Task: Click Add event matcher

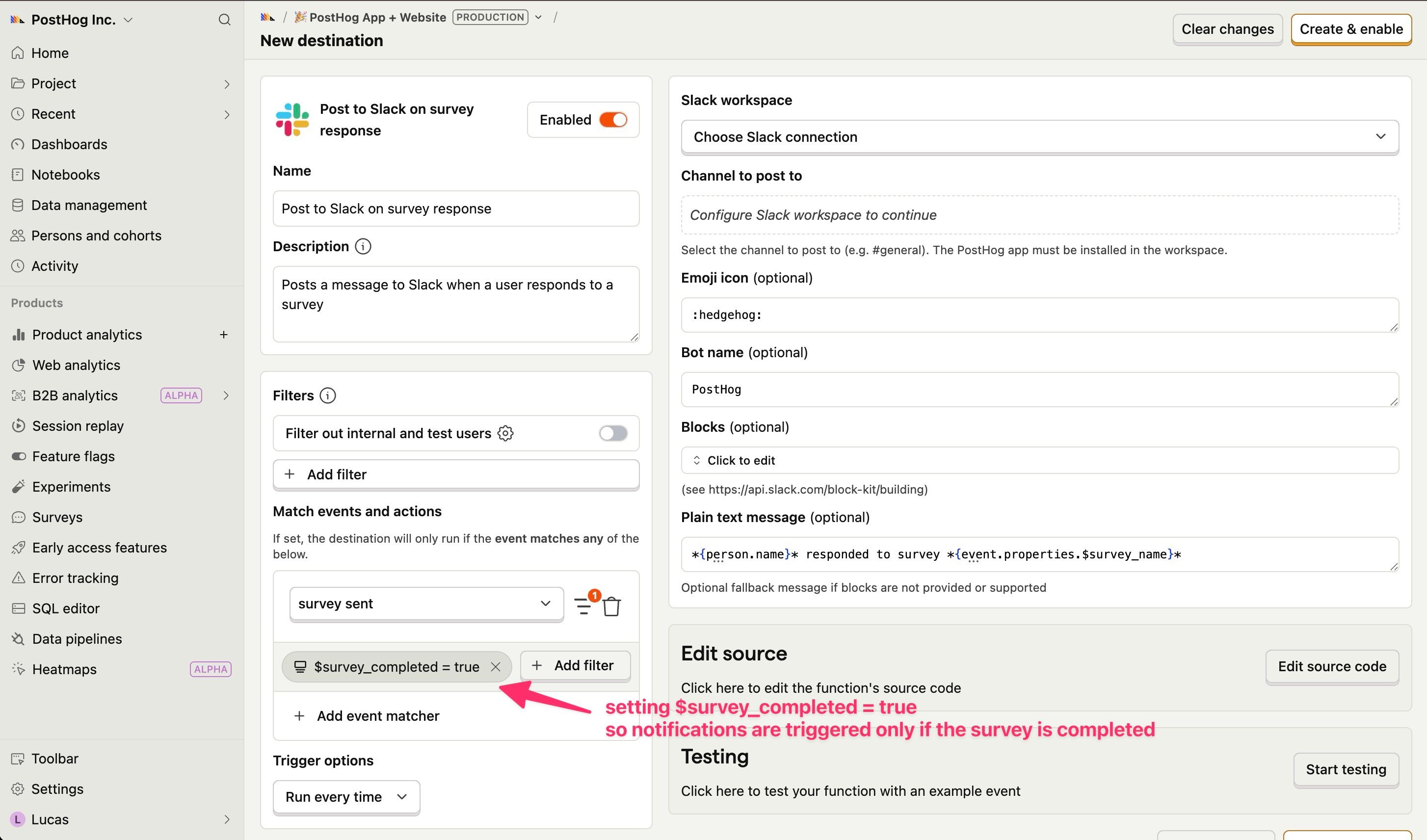Action: pyautogui.click(x=367, y=716)
